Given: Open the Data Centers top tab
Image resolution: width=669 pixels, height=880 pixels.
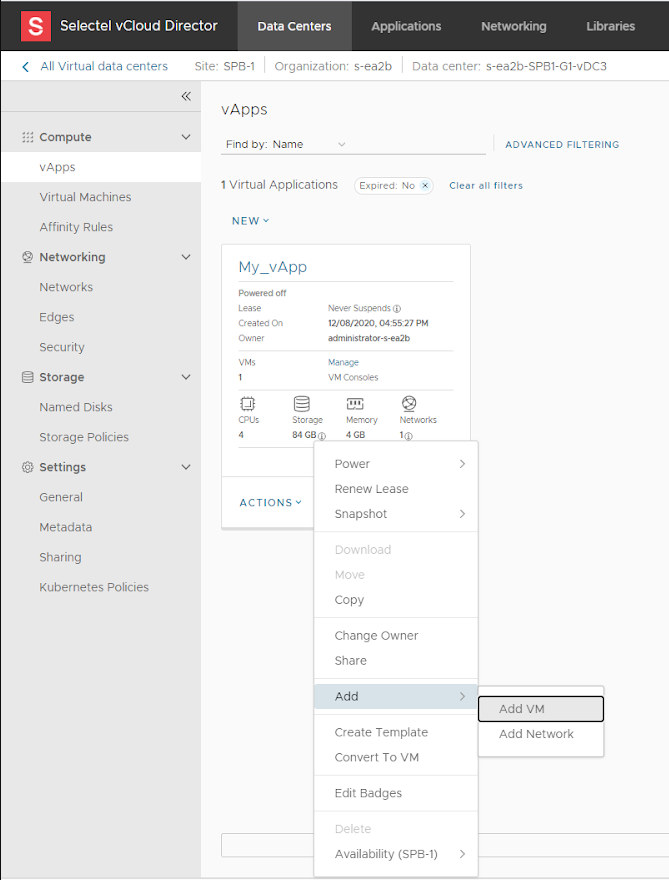Looking at the screenshot, I should tap(294, 26).
